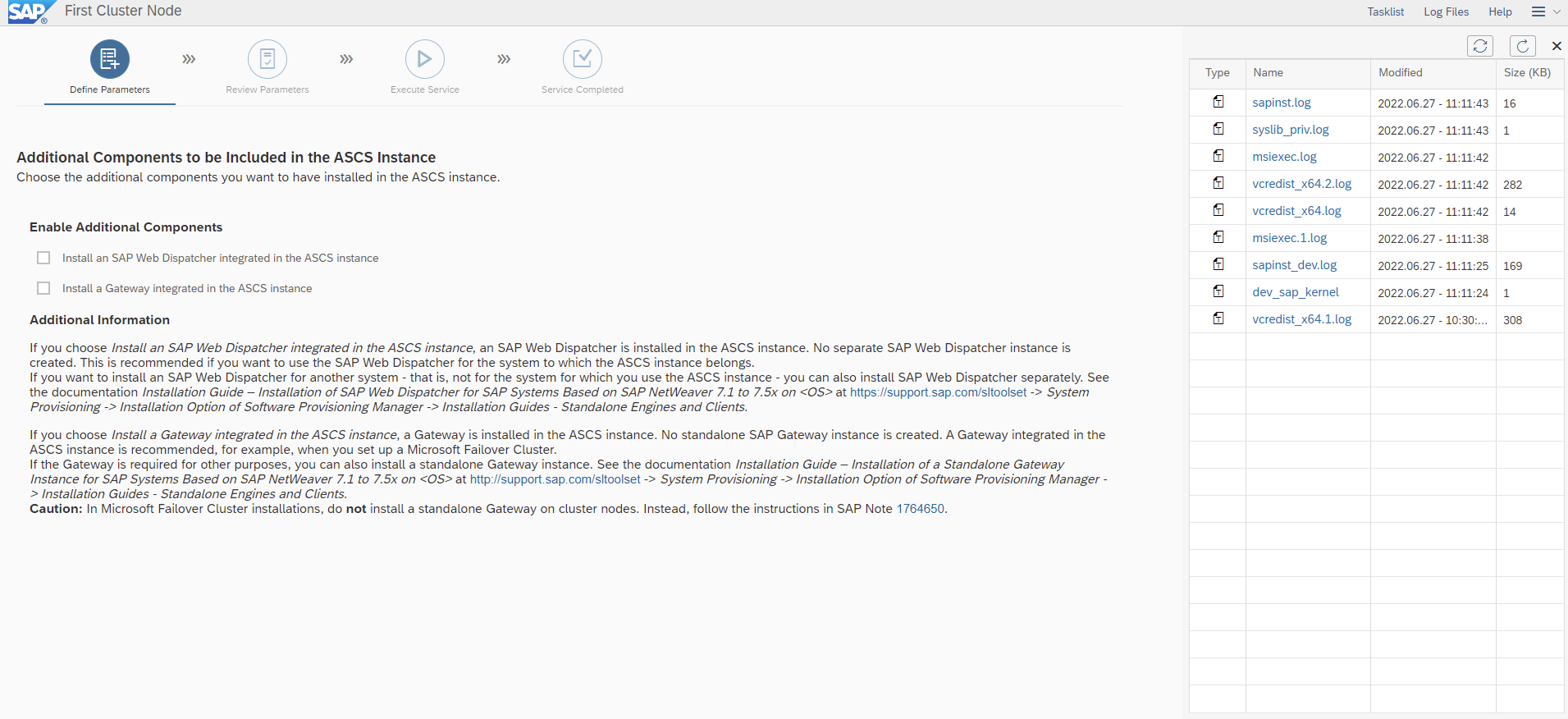Close the log files panel
The image size is (1568, 719).
click(x=1557, y=46)
